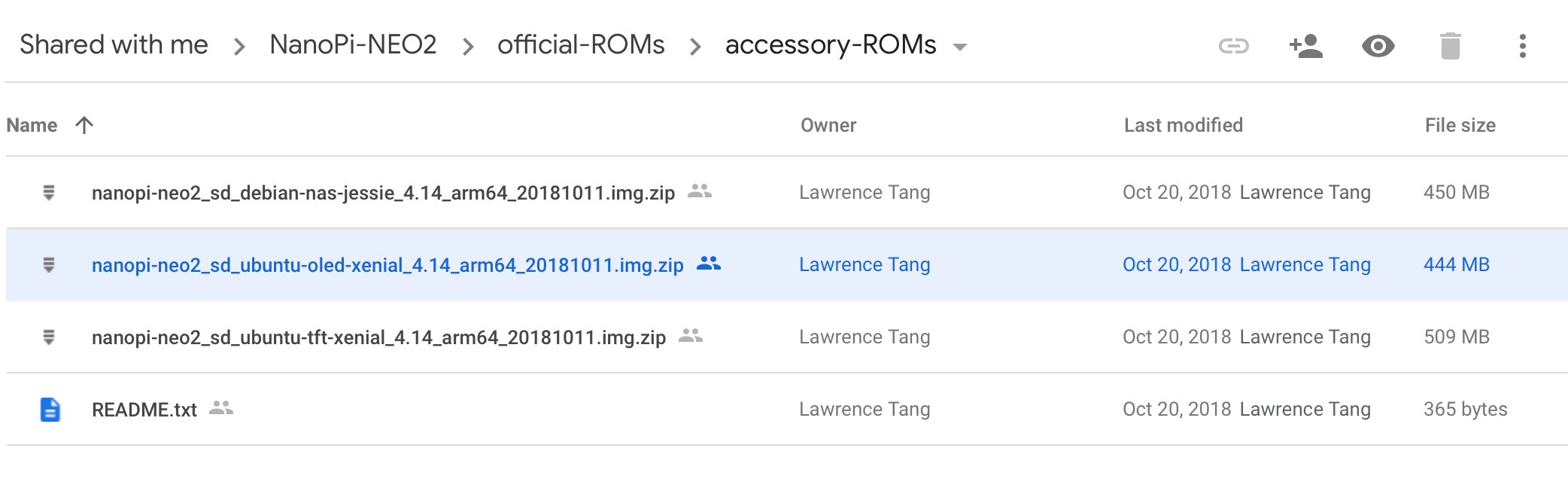Screen dimensions: 1568x485
Task: Click the README.txt document file icon
Action: 50,410
